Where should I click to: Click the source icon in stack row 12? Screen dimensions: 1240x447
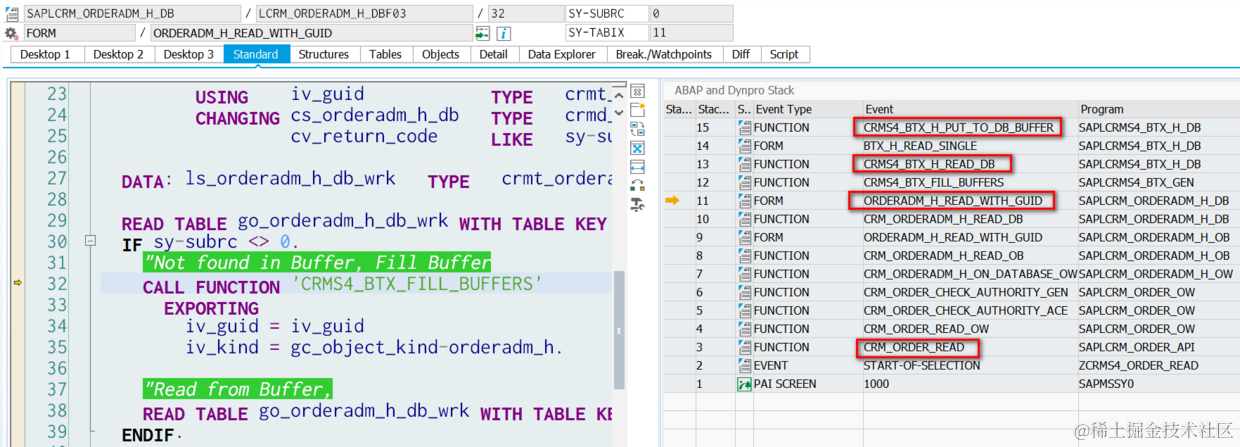click(x=744, y=182)
